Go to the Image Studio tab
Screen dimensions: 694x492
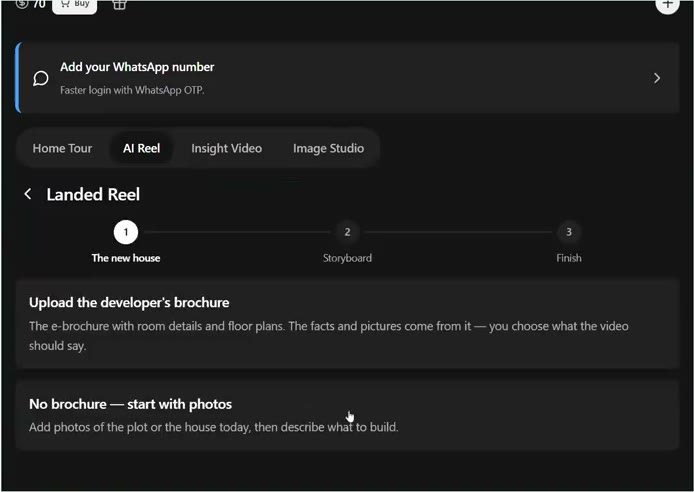(328, 148)
